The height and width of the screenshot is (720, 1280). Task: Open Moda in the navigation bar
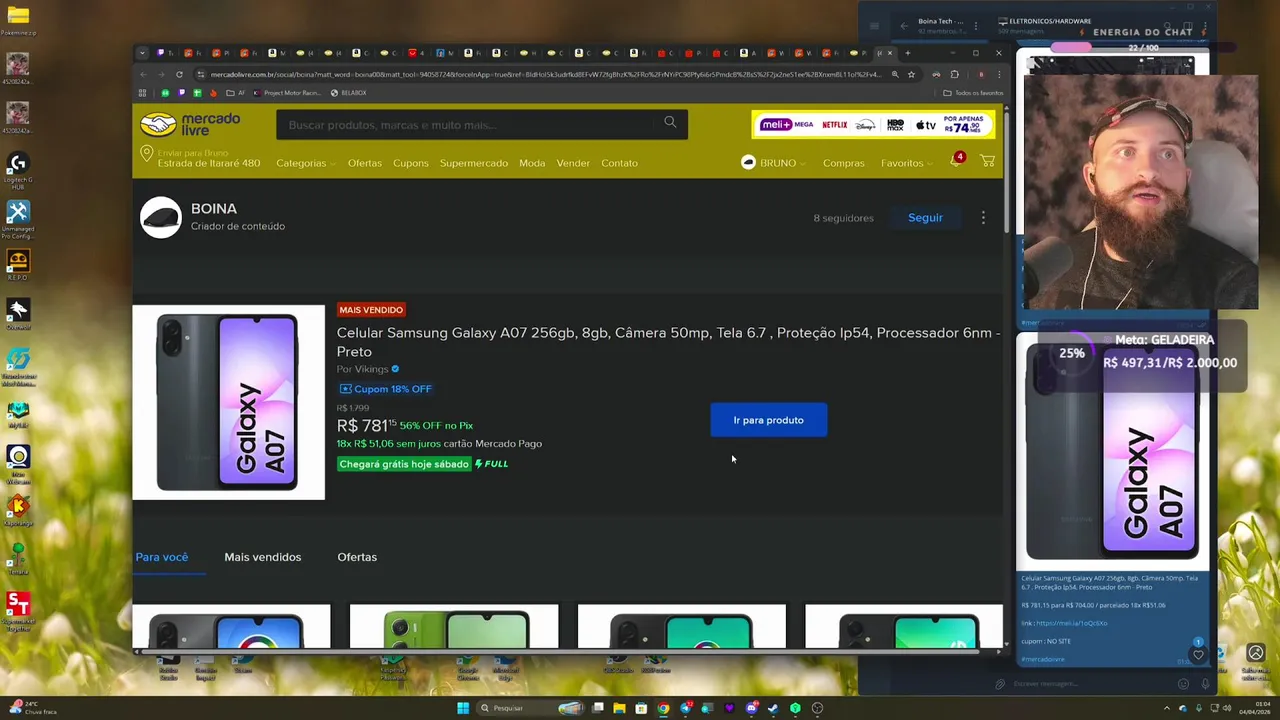tap(532, 163)
